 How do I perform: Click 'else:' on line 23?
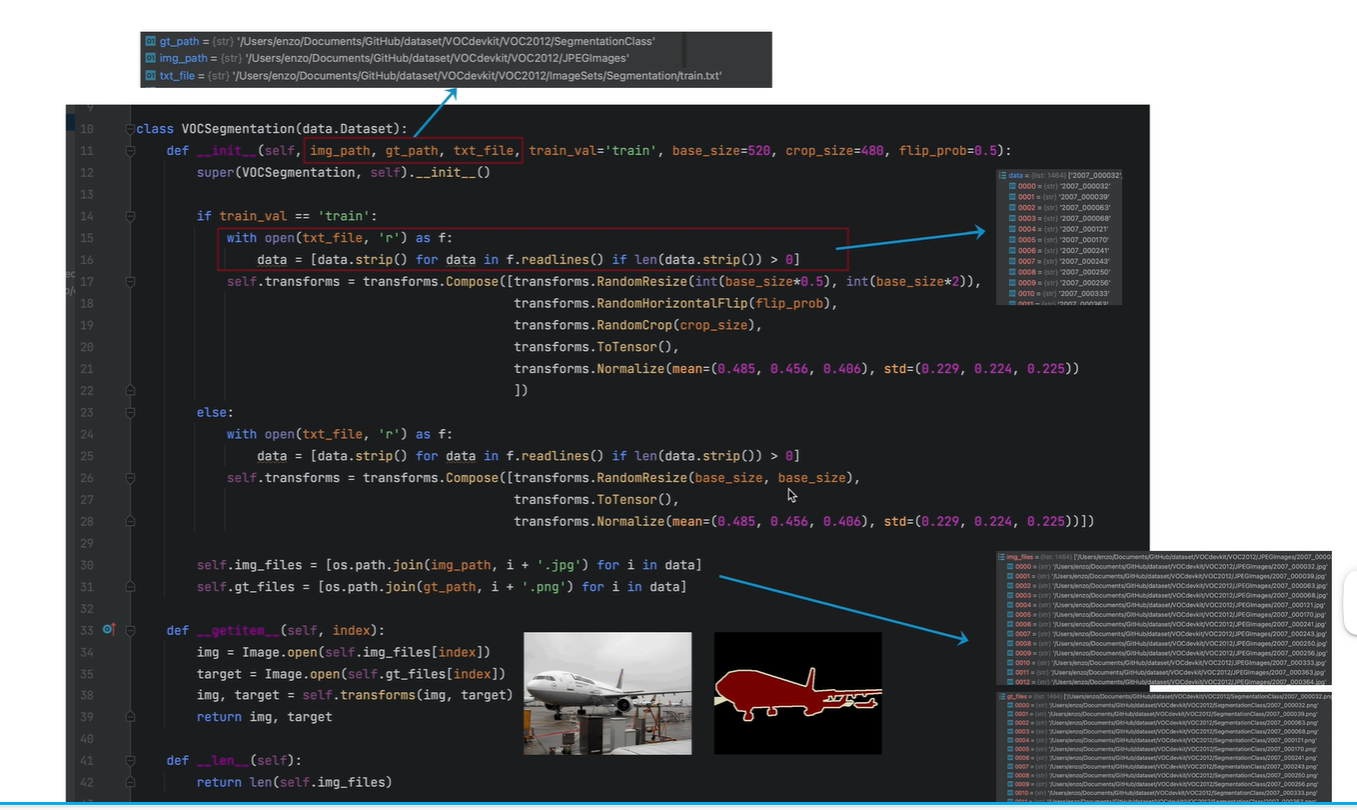point(215,412)
